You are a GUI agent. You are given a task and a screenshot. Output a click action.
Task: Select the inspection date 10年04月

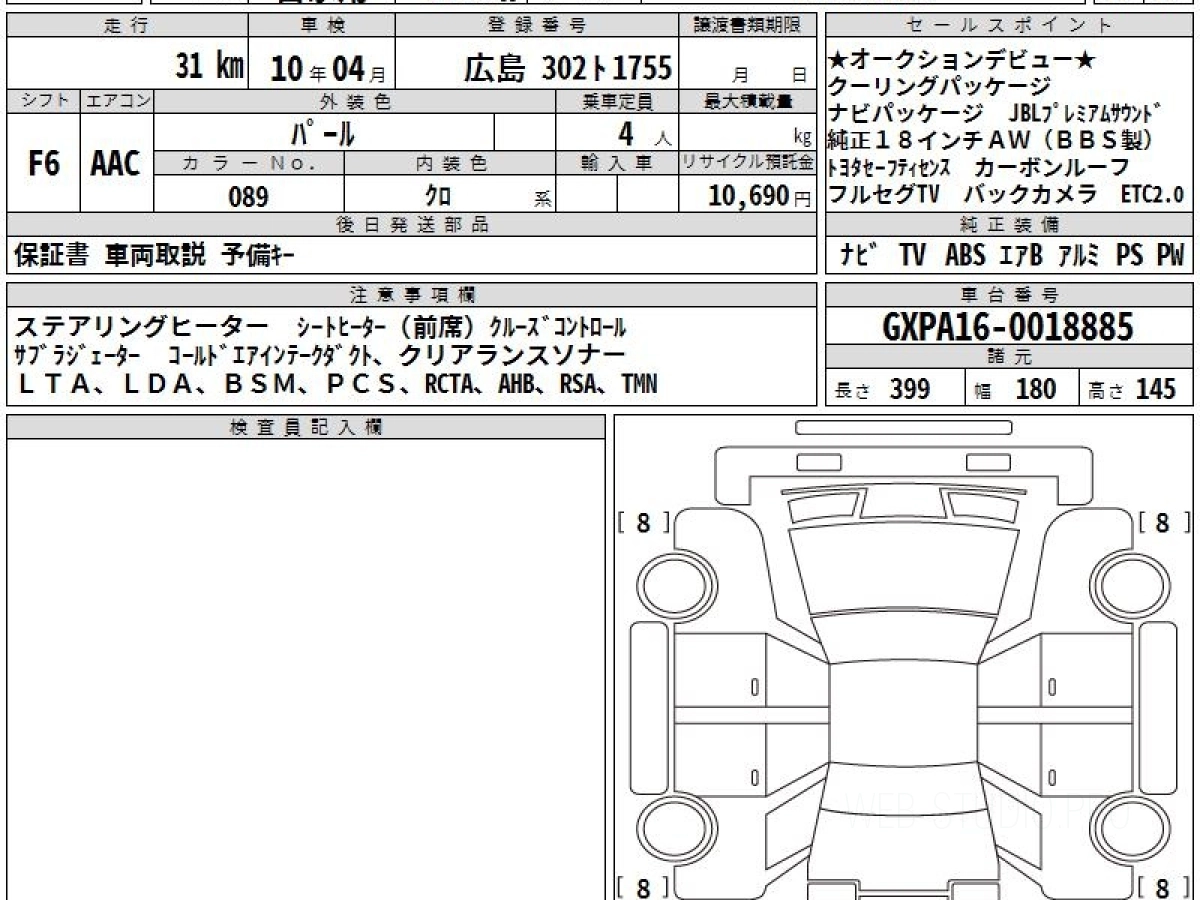click(328, 69)
